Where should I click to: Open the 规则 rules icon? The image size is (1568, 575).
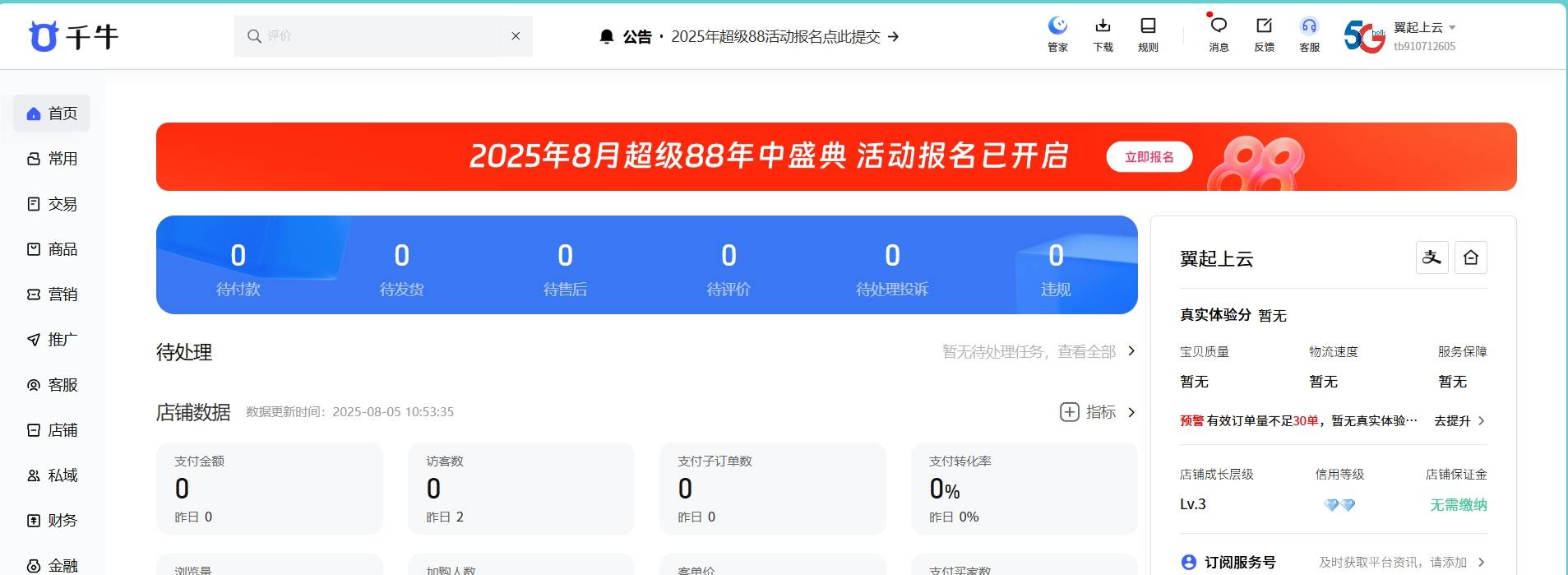pyautogui.click(x=1148, y=26)
